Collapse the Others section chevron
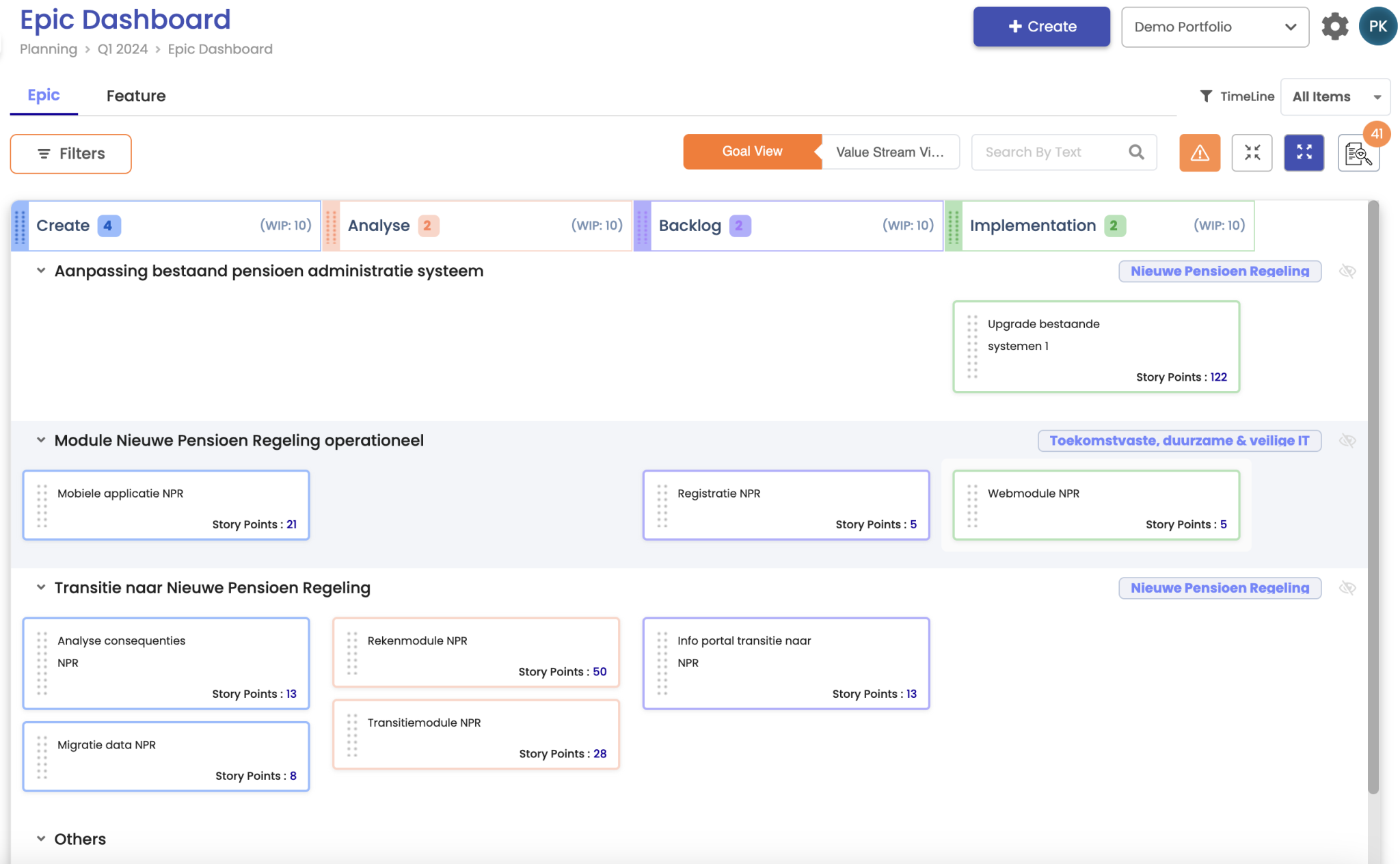Image resolution: width=1400 pixels, height=864 pixels. [x=41, y=839]
